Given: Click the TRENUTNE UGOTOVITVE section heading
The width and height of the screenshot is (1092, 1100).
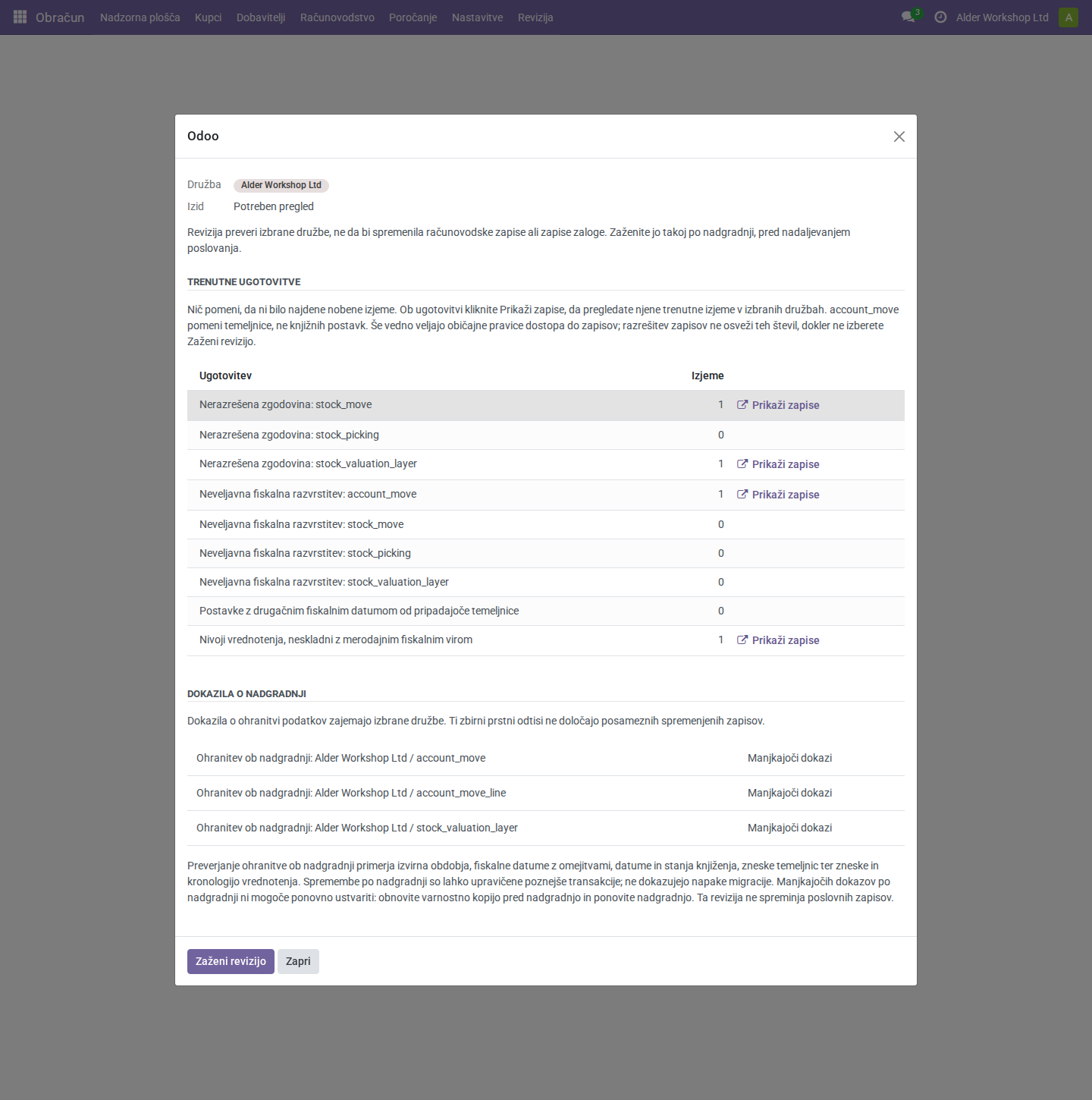Looking at the screenshot, I should (244, 281).
